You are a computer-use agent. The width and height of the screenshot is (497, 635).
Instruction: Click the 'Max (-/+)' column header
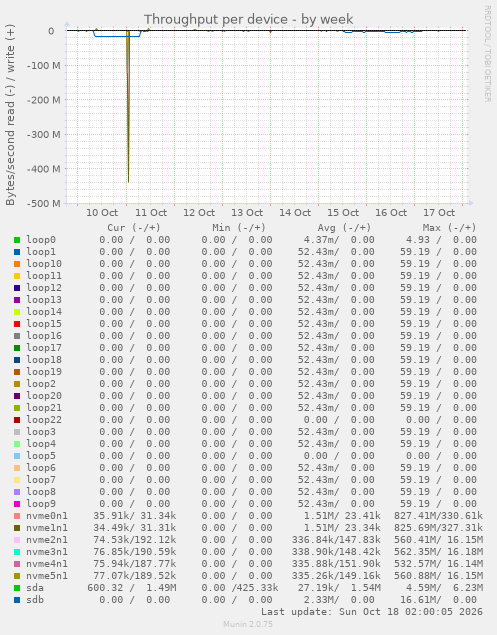tap(449, 228)
